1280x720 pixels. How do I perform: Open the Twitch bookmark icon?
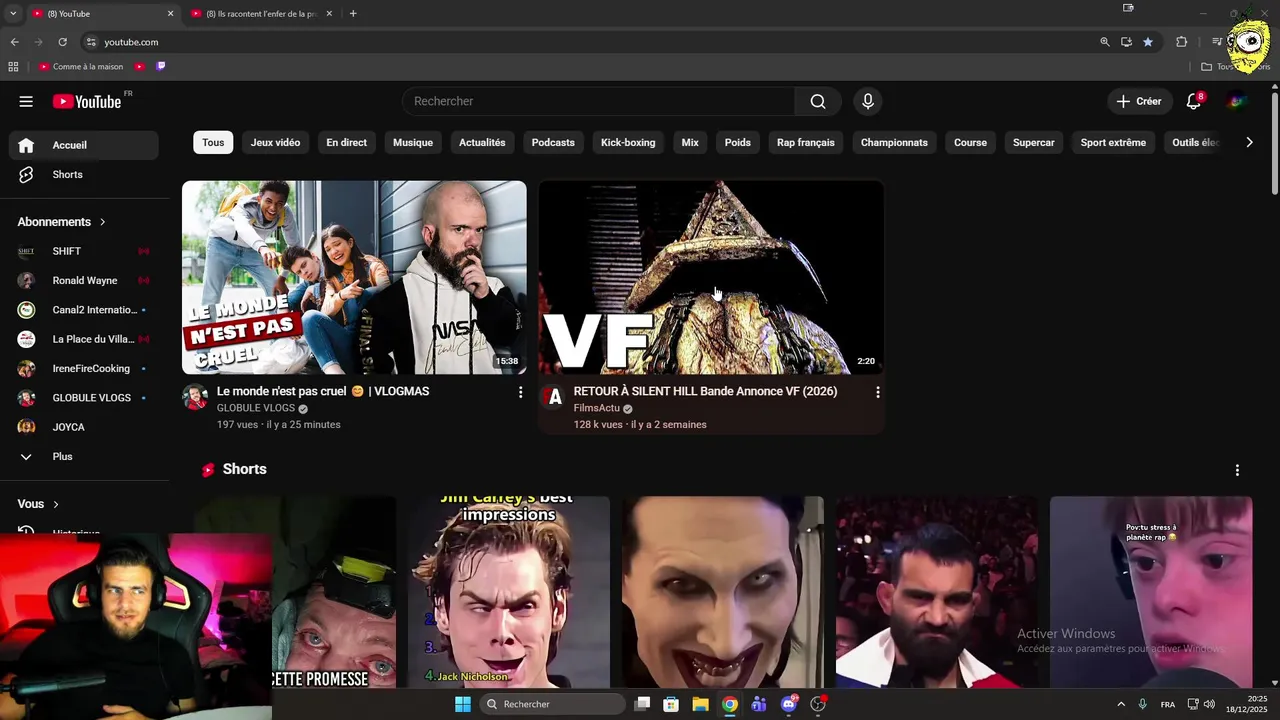click(x=161, y=67)
